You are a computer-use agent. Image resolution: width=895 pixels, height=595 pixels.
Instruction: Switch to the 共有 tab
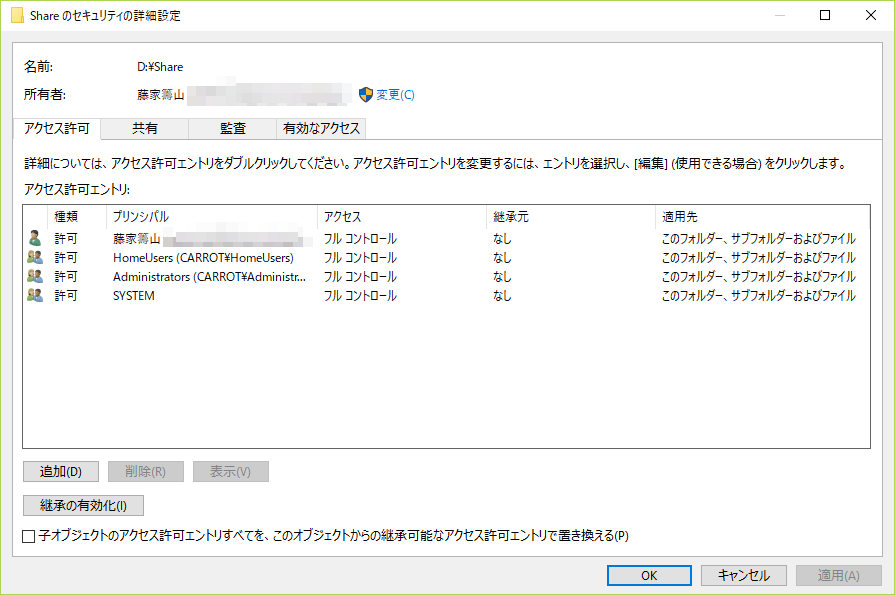coord(145,128)
